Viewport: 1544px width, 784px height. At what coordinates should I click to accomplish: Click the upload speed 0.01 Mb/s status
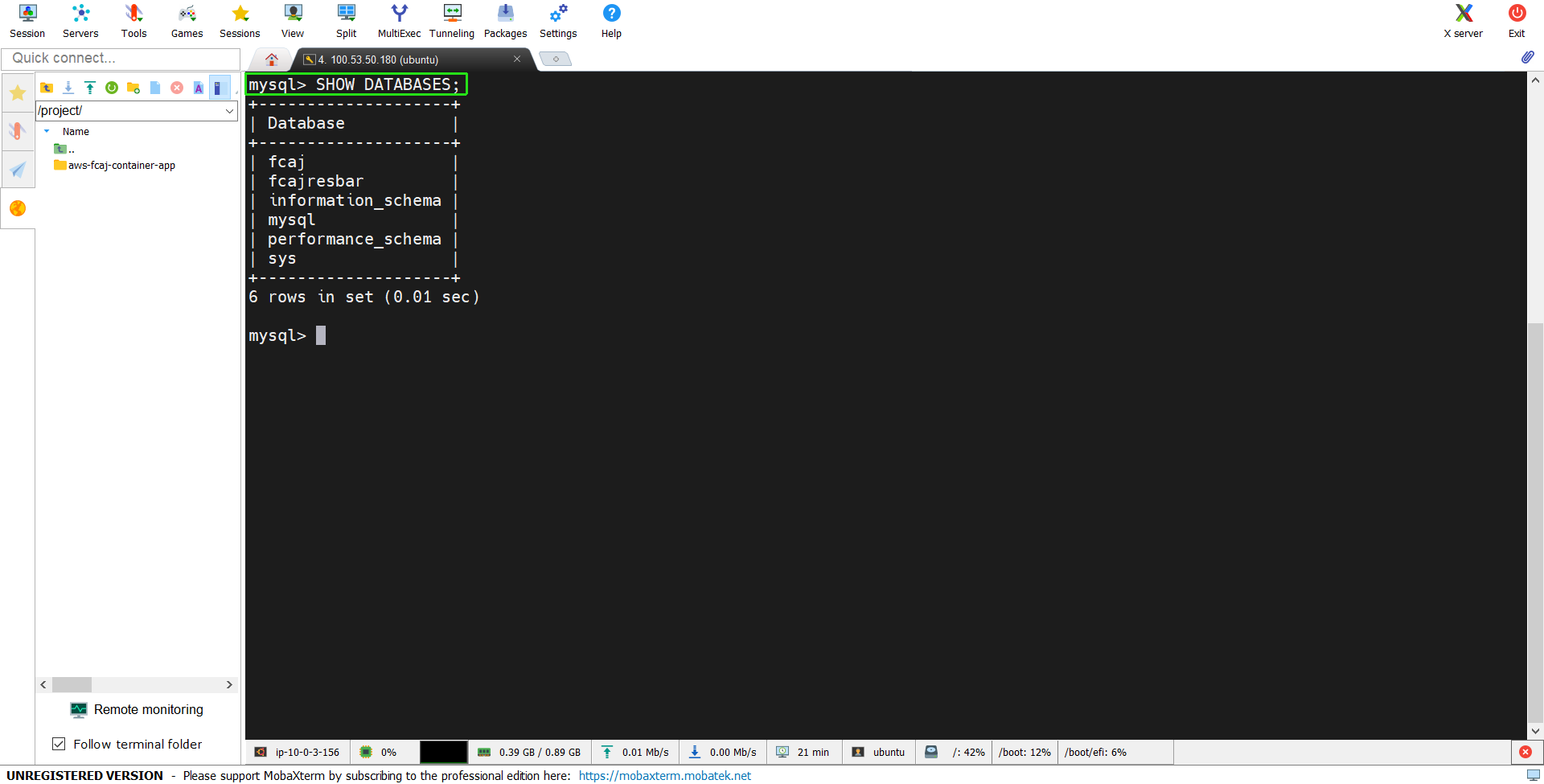click(x=635, y=752)
